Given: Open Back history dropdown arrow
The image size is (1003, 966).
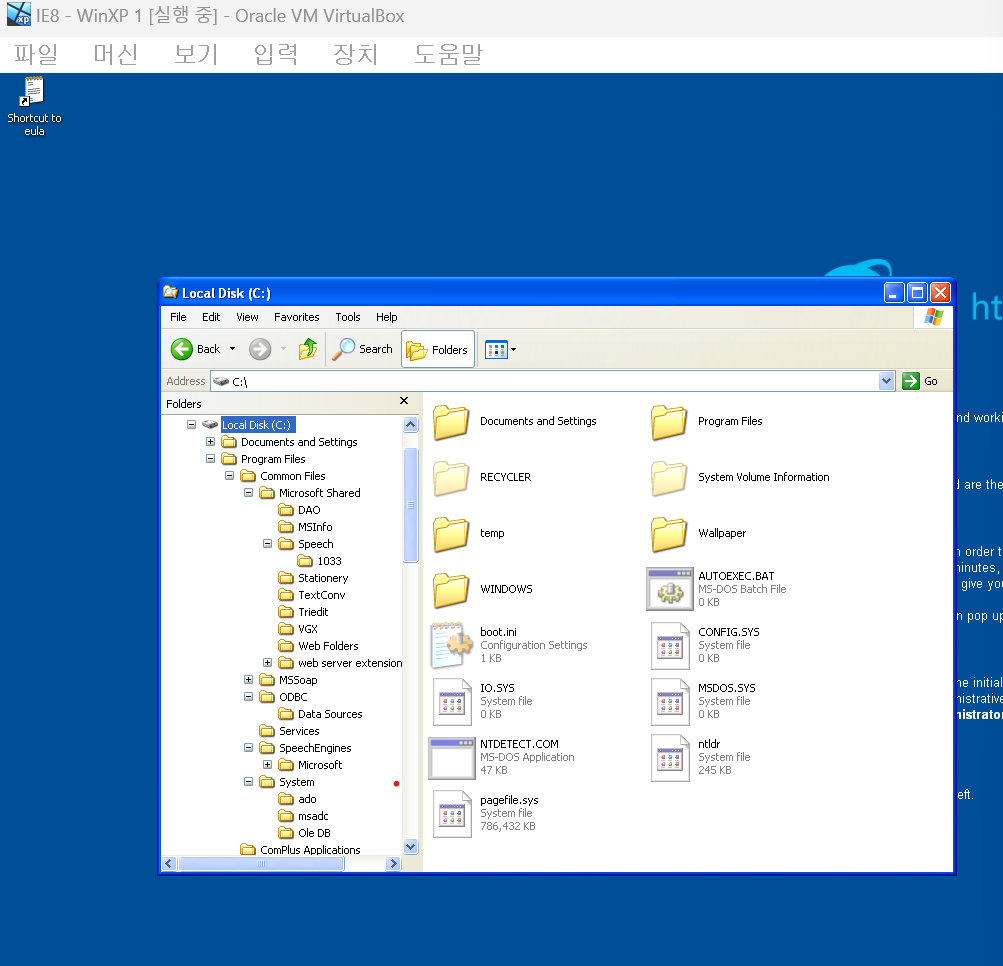Looking at the screenshot, I should click(x=232, y=349).
